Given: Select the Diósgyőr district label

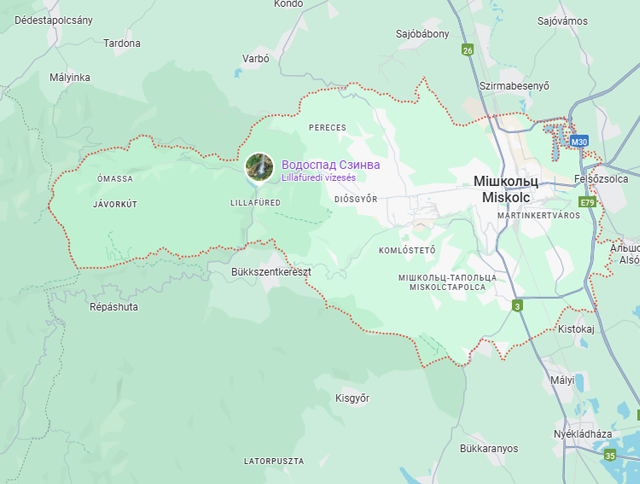Looking at the screenshot, I should (x=356, y=199).
